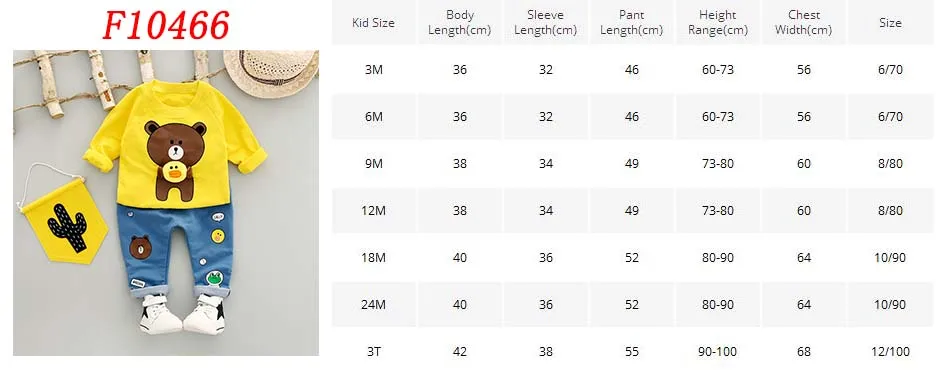Select the 6M row label
The height and width of the screenshot is (370, 936).
click(x=374, y=116)
